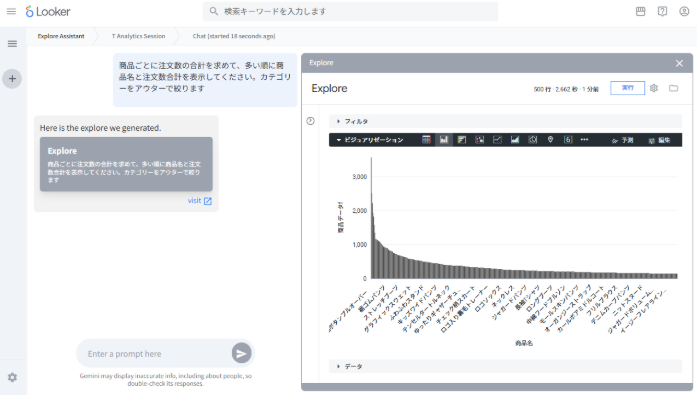
Task: Select the Chat started 18 seconds ago breadcrumb
Action: (x=234, y=36)
